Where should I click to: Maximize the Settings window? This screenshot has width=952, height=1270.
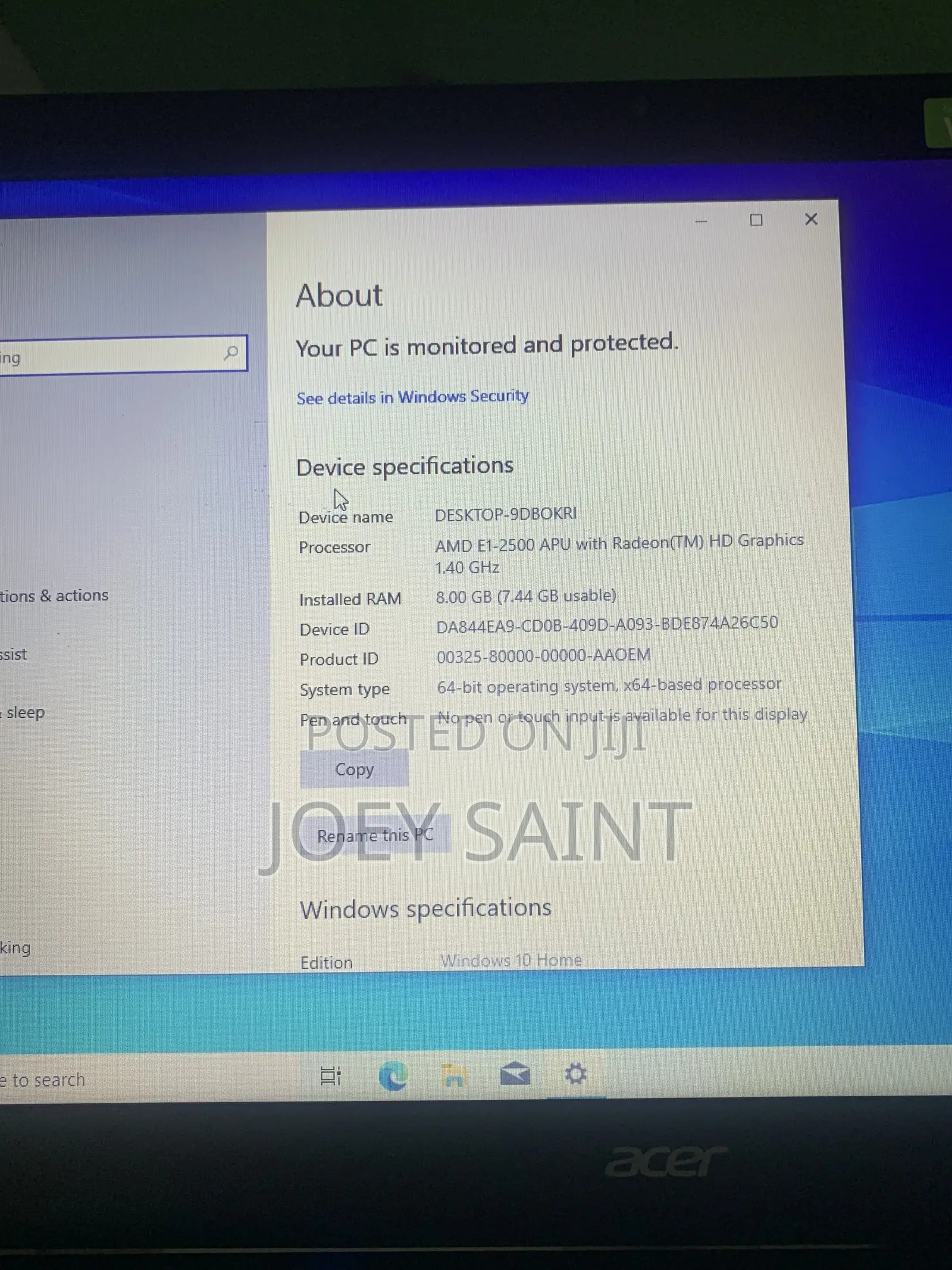756,220
